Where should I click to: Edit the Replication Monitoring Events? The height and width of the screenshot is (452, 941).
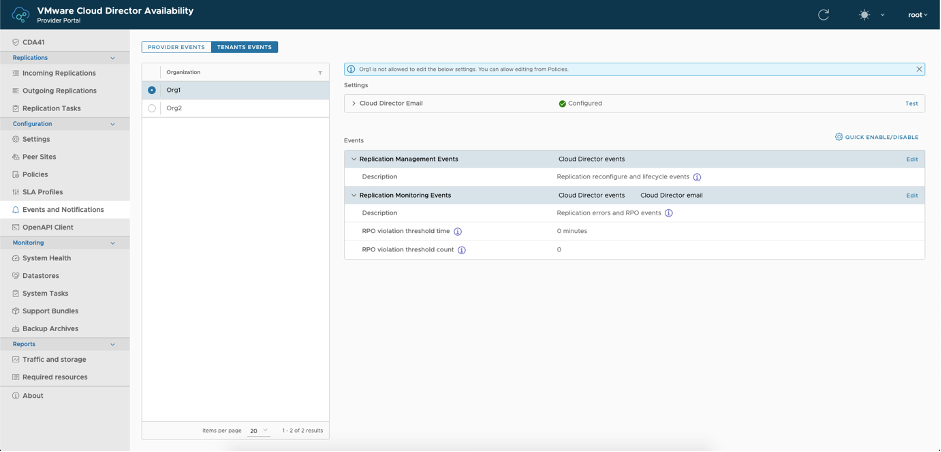[x=911, y=195]
